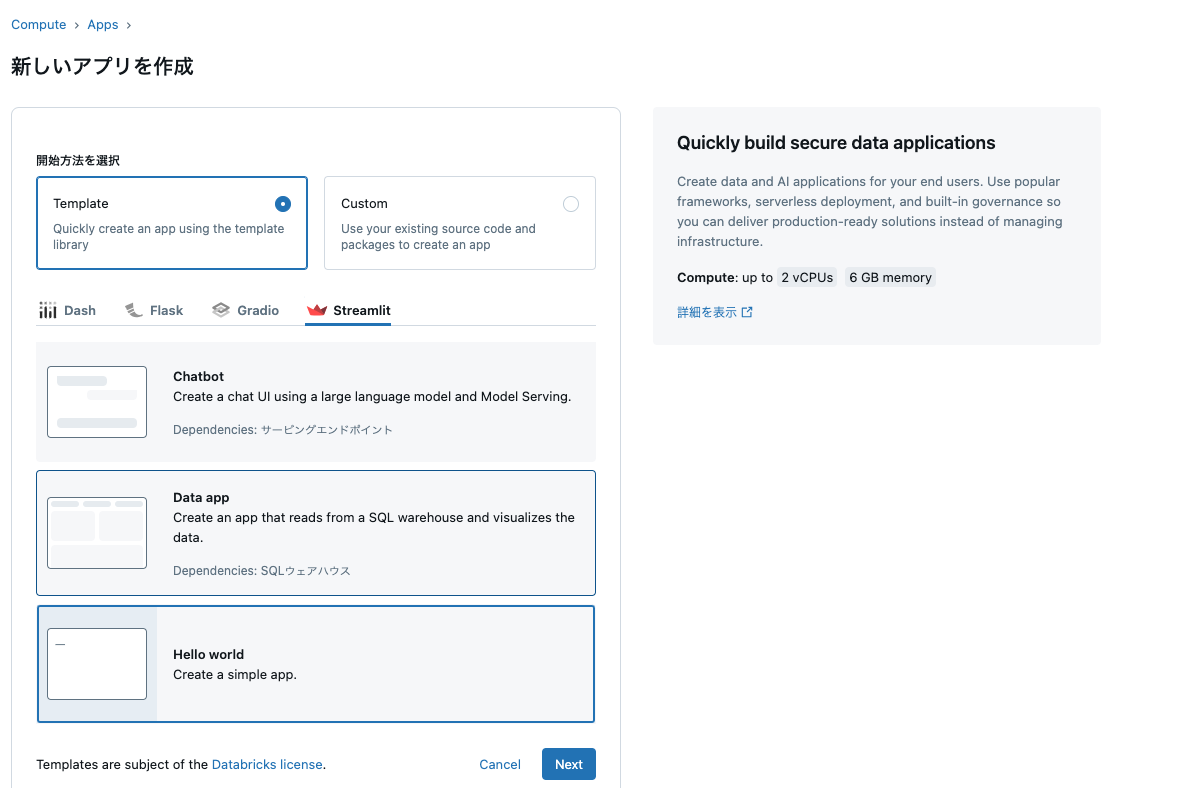
Task: Select the Streamlit tab label
Action: pos(361,310)
